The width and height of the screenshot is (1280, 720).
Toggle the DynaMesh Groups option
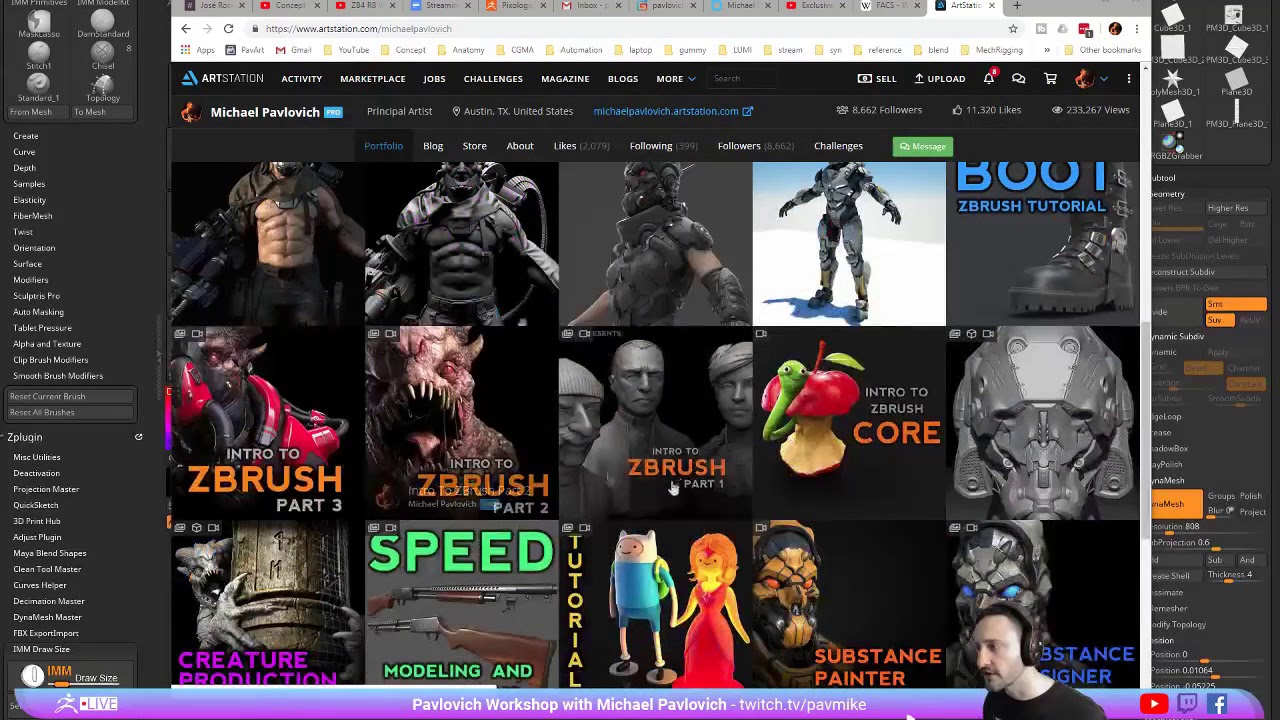(x=1221, y=496)
